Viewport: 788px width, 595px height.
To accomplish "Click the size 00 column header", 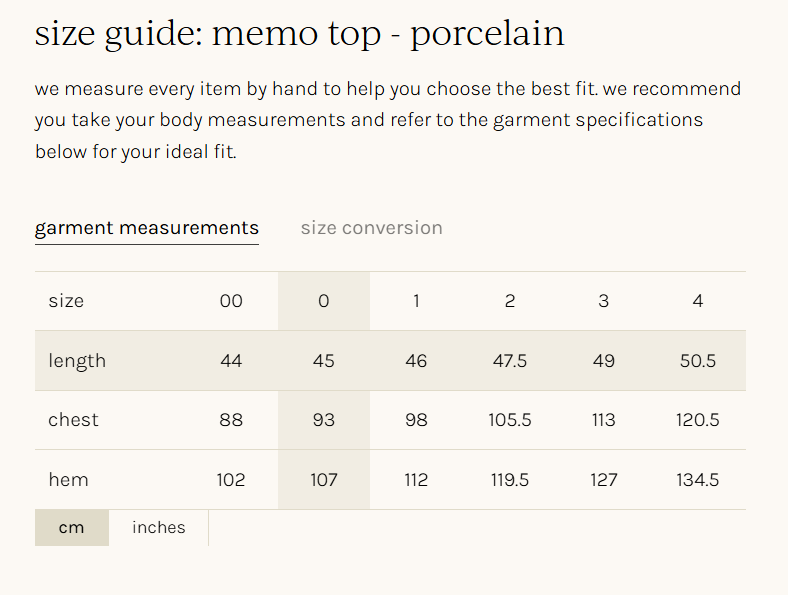I will (231, 301).
